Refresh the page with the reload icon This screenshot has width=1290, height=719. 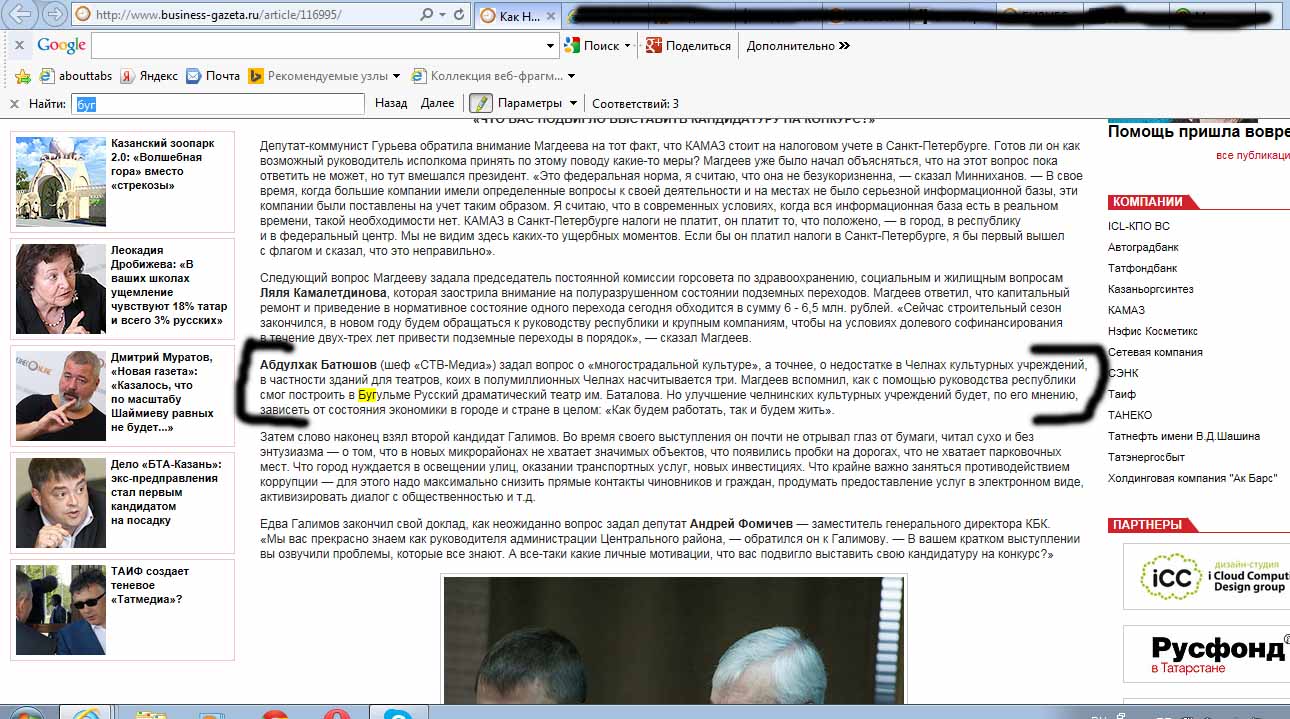click(x=458, y=15)
